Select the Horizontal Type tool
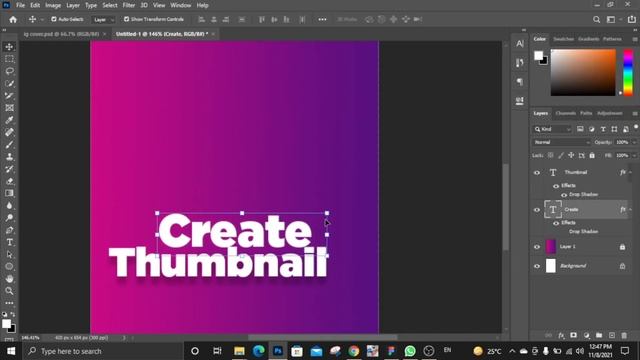The image size is (640, 360). coord(9,242)
